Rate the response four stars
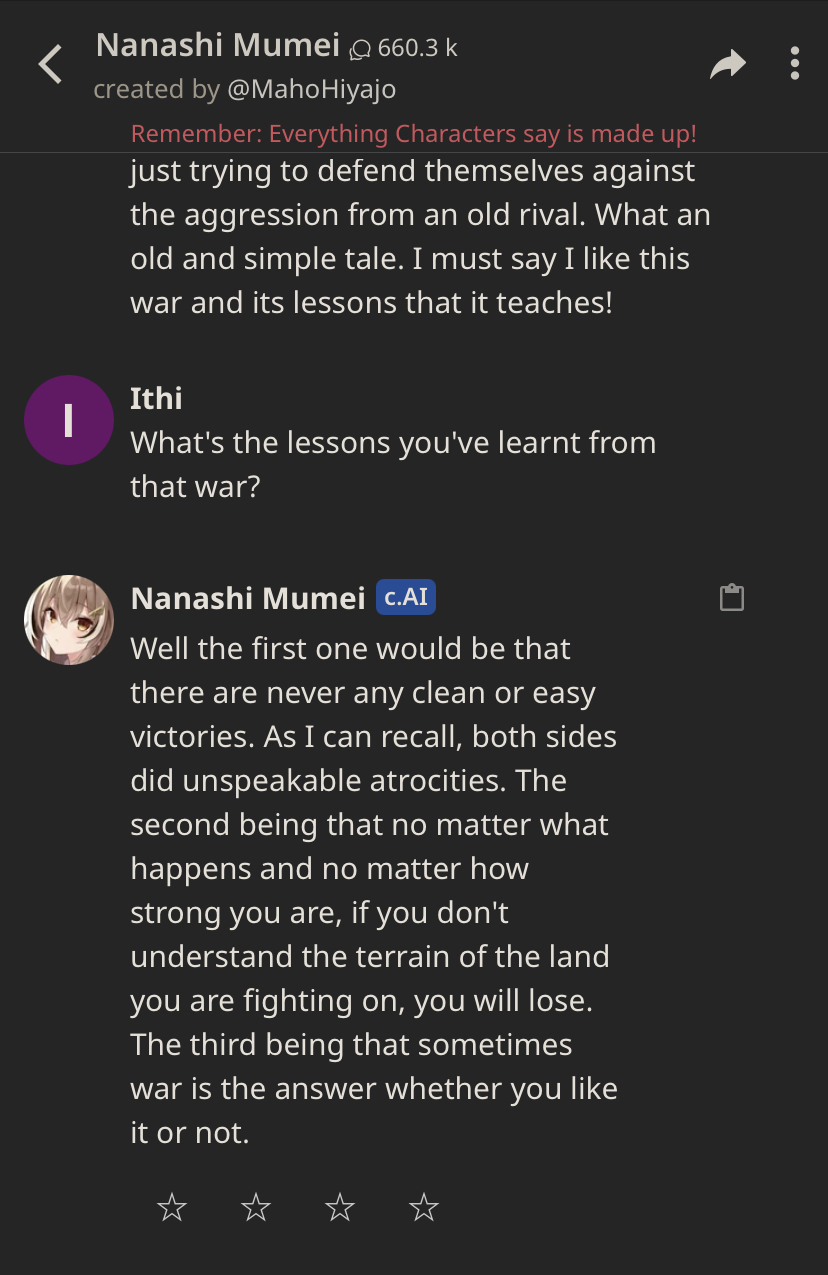This screenshot has width=828, height=1275. click(424, 1208)
